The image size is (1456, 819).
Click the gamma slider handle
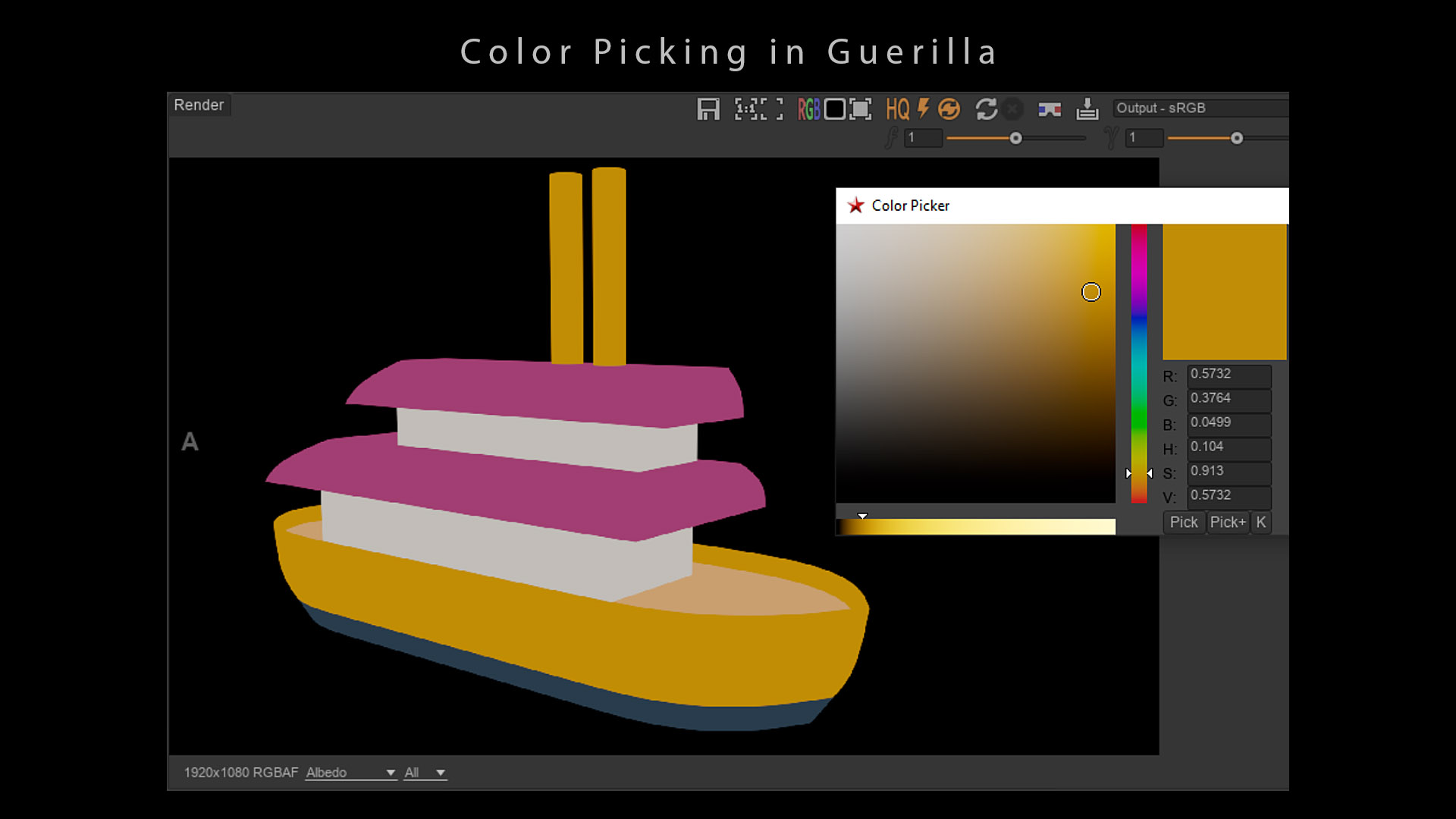pyautogui.click(x=1237, y=138)
